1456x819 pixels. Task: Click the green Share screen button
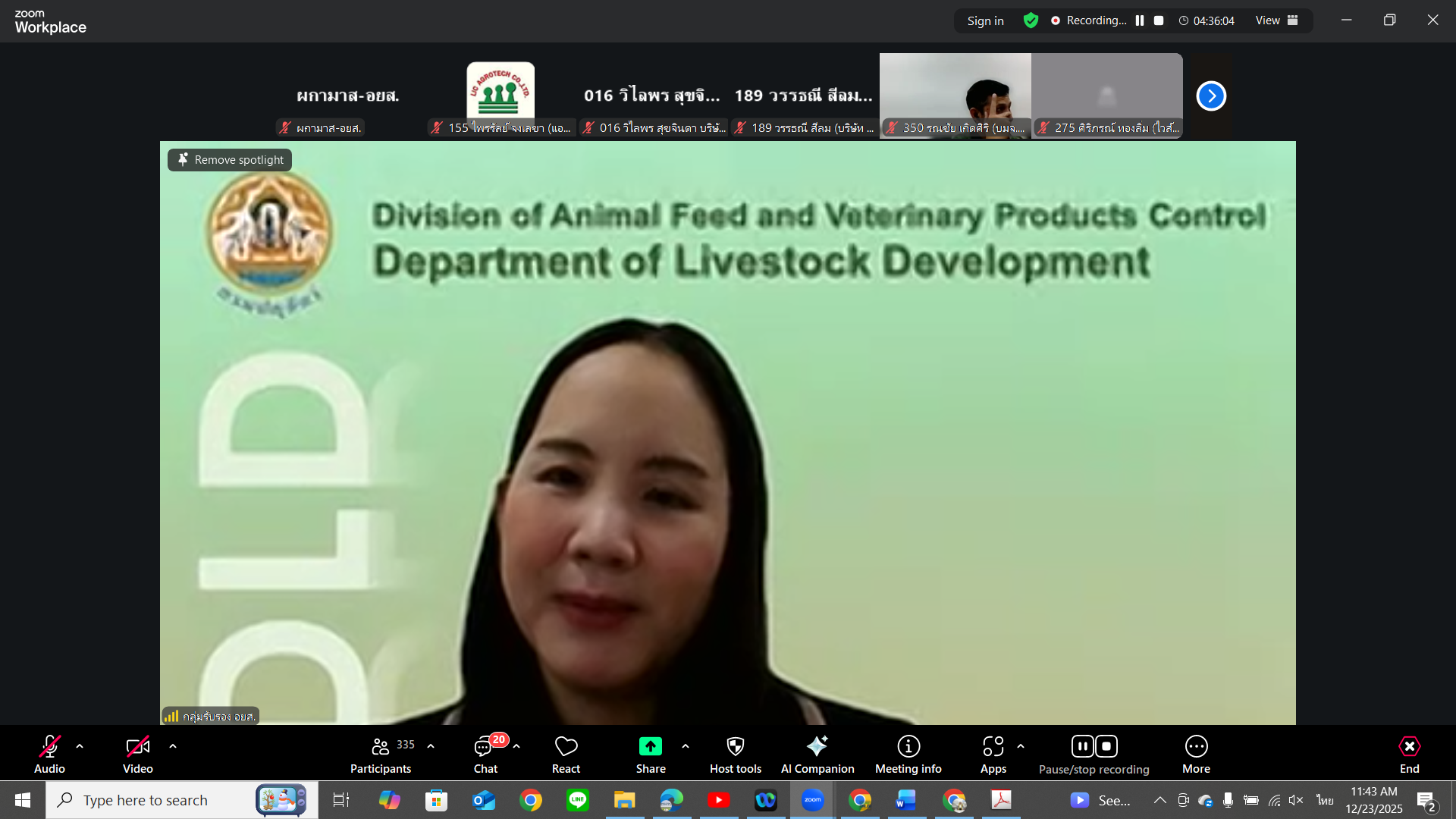pos(650,747)
